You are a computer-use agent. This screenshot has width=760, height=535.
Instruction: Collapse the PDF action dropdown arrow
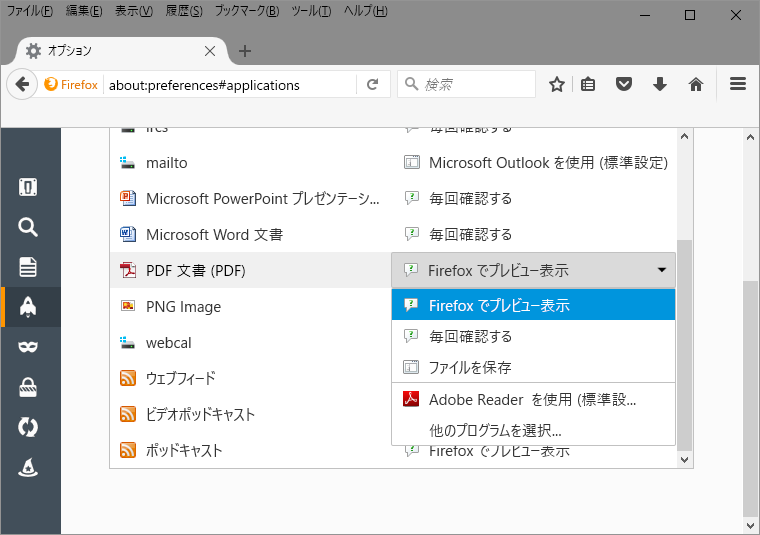coord(662,270)
